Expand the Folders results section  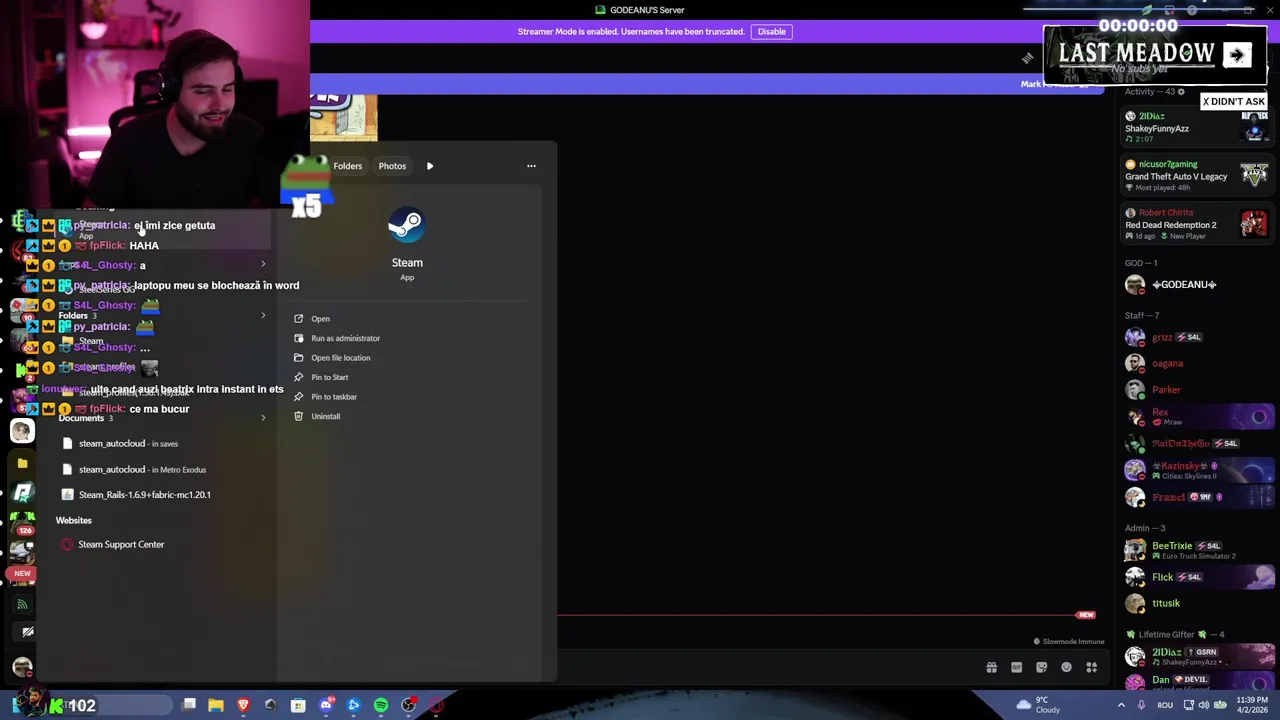point(263,316)
